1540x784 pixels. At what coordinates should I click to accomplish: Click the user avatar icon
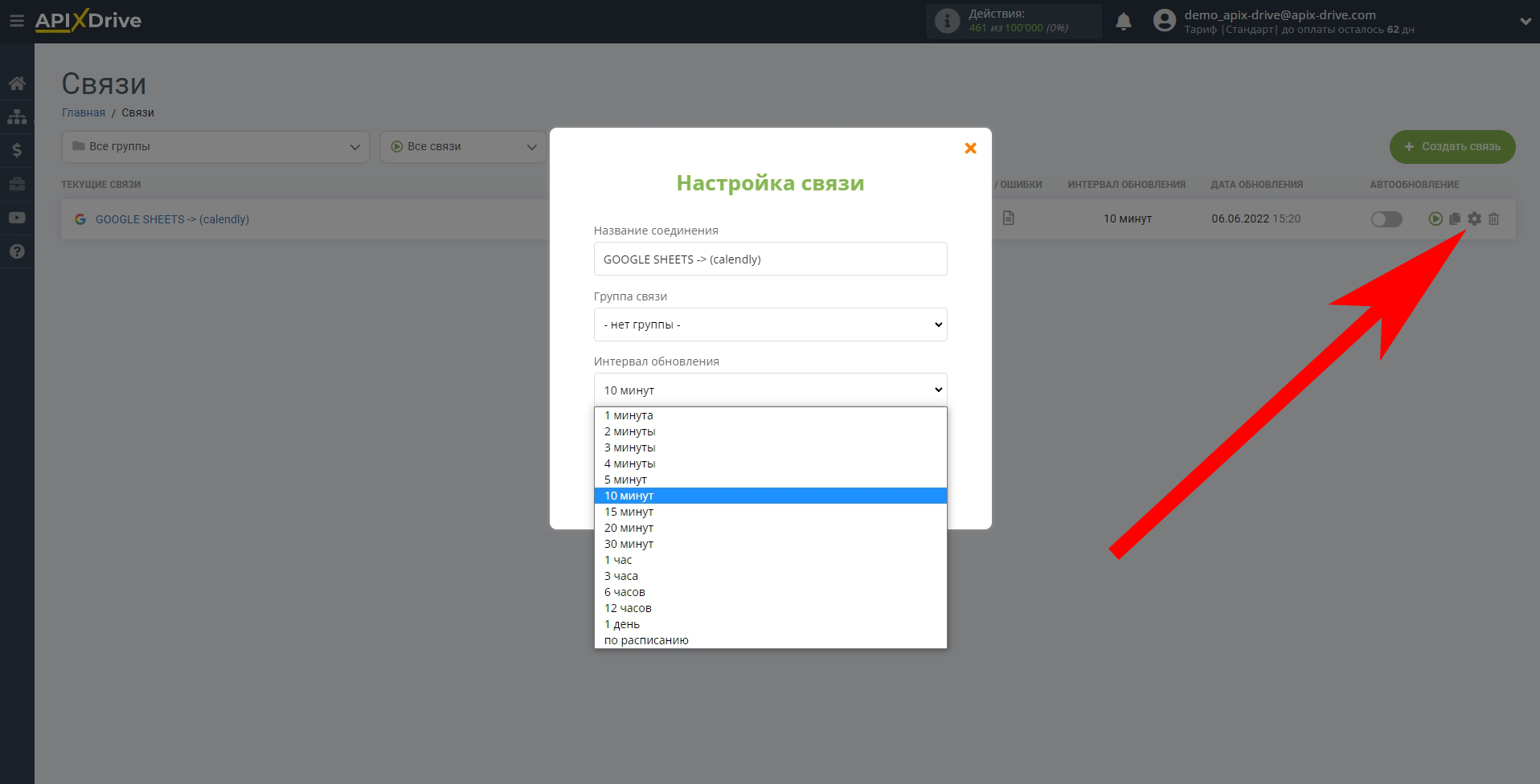pyautogui.click(x=1165, y=21)
